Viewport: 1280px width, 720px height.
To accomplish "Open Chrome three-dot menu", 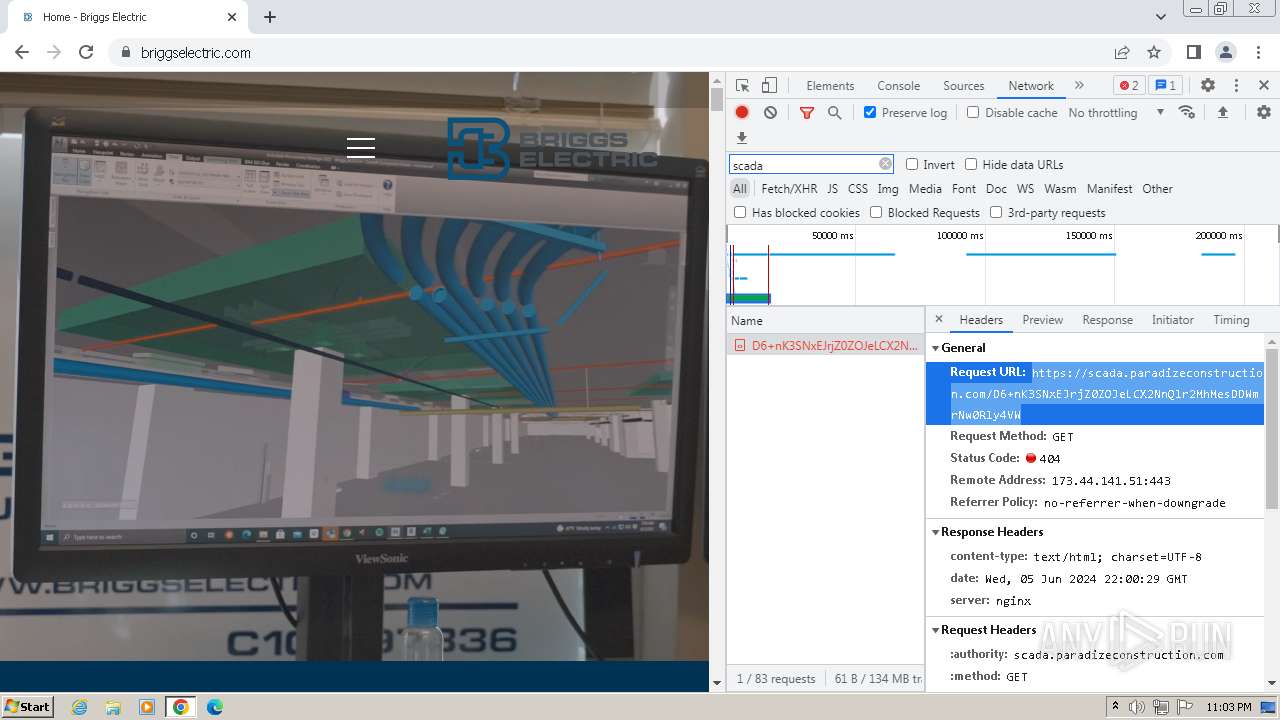I will pos(1259,52).
